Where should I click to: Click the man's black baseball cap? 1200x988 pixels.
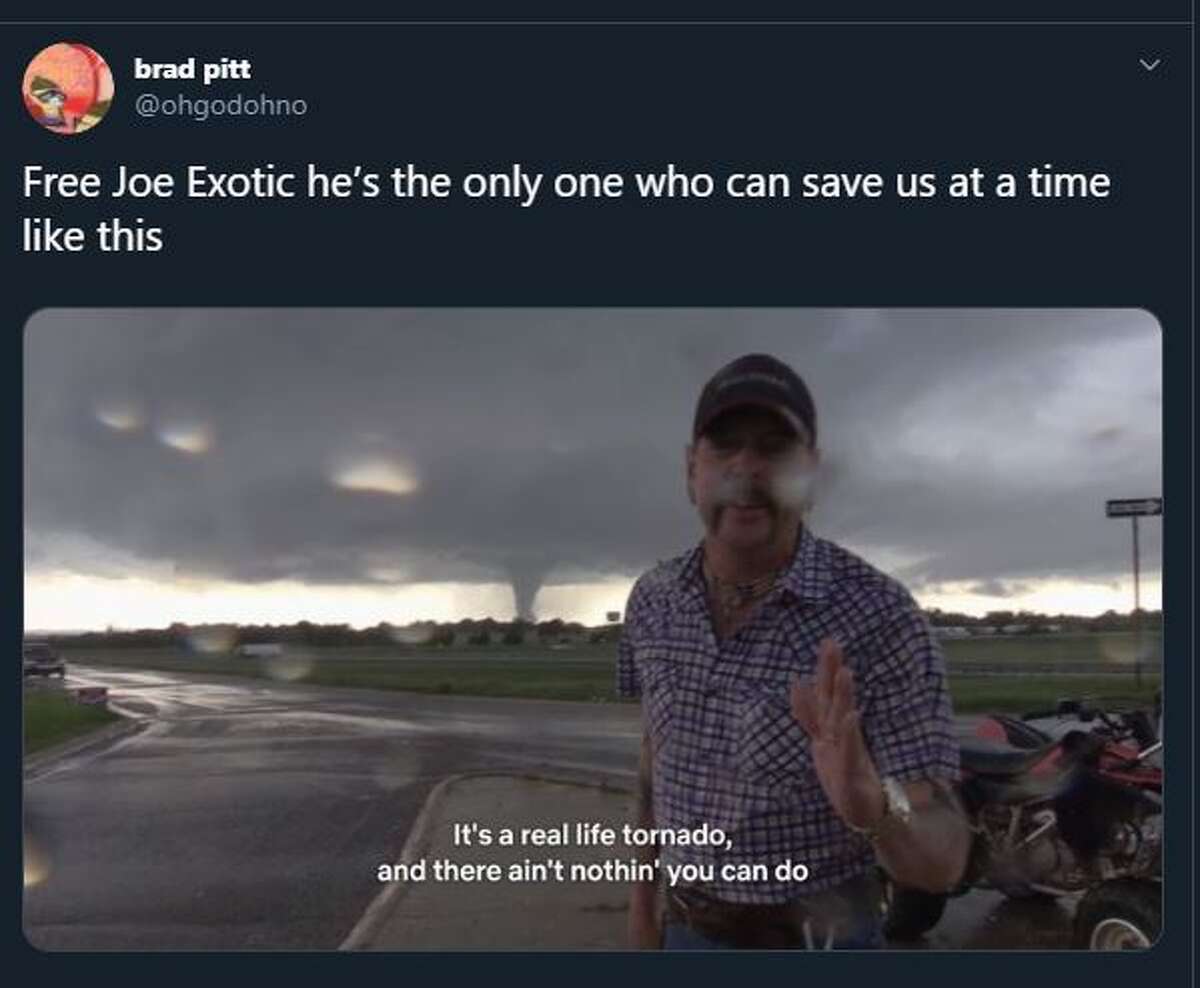[x=755, y=395]
